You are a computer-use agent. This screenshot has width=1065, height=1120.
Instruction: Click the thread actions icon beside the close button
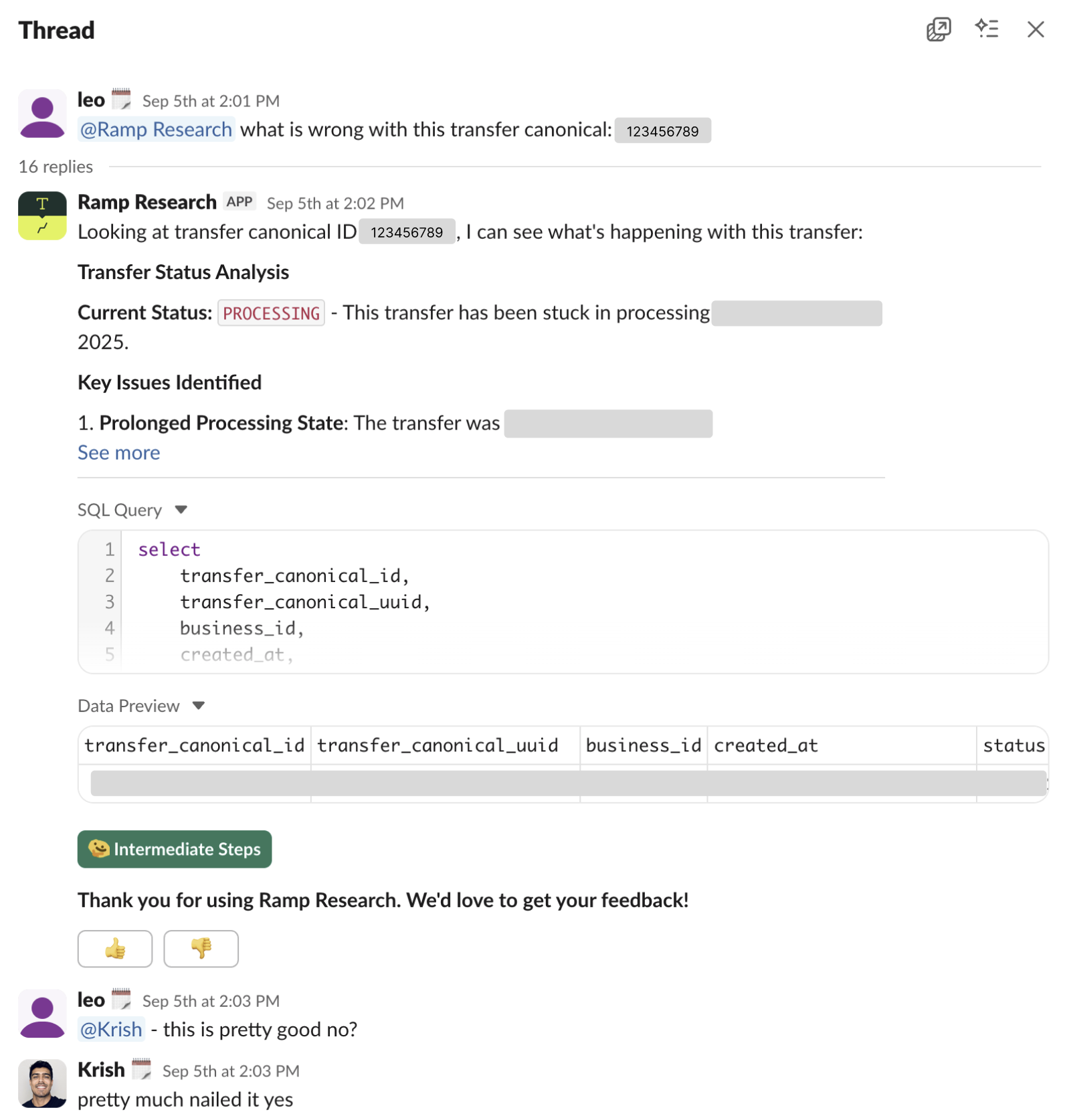tap(988, 29)
